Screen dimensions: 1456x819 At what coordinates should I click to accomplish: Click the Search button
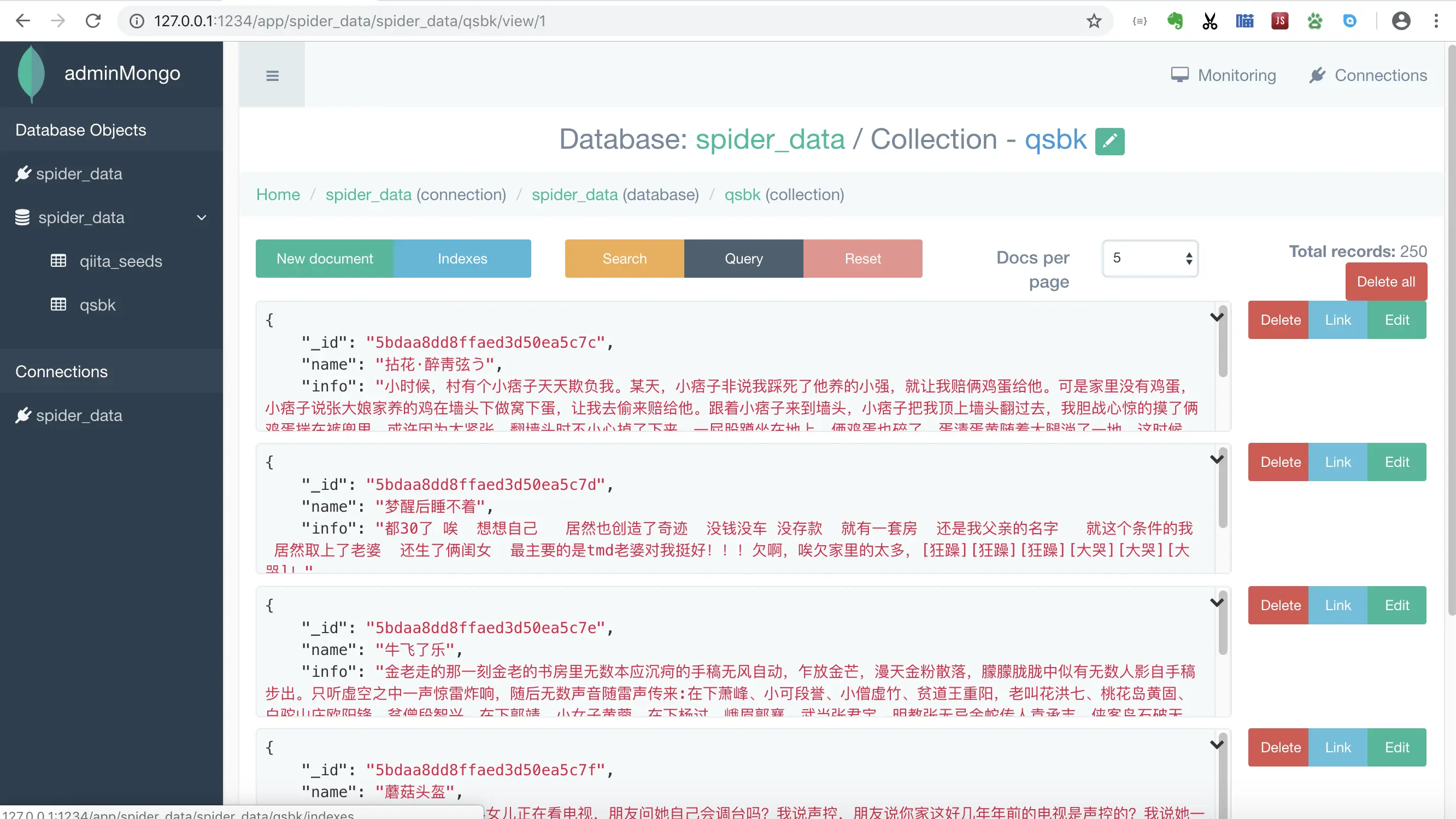coord(625,258)
